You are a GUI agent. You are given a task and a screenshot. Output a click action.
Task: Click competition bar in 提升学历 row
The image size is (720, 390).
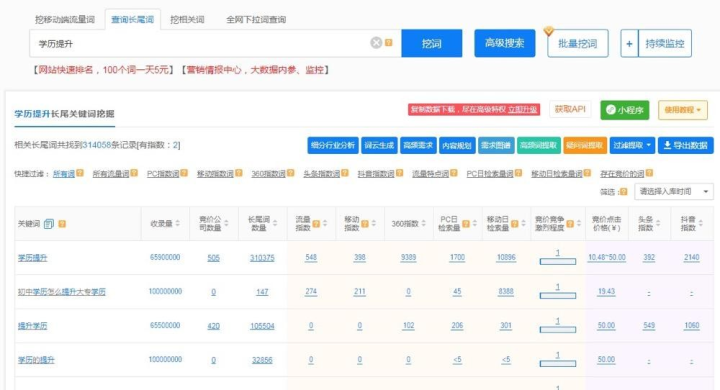557,329
